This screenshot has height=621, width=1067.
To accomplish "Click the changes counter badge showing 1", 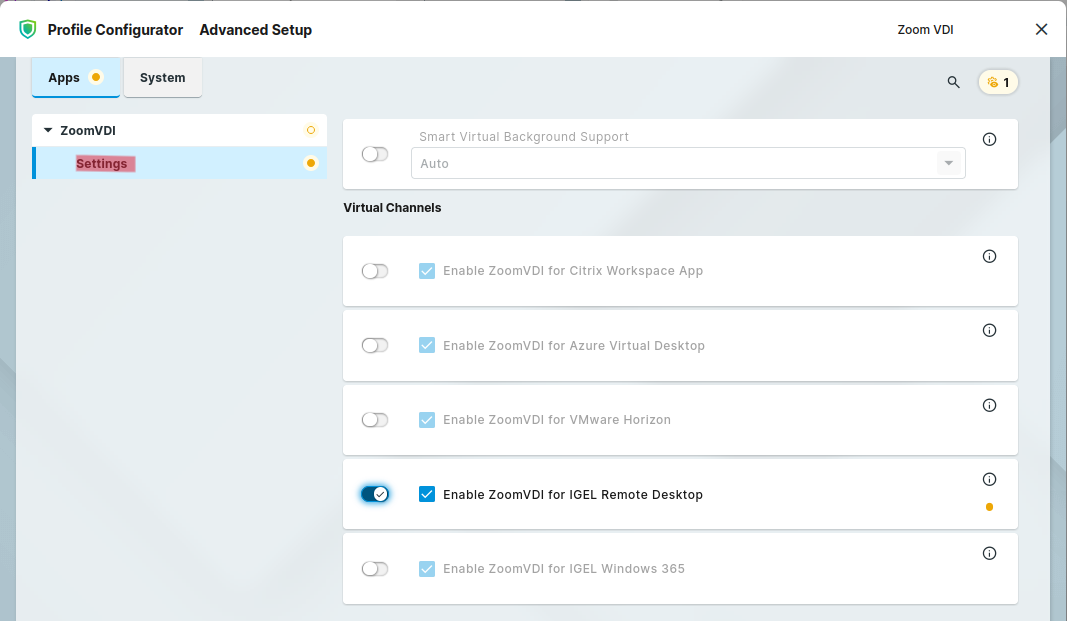I will 998,82.
